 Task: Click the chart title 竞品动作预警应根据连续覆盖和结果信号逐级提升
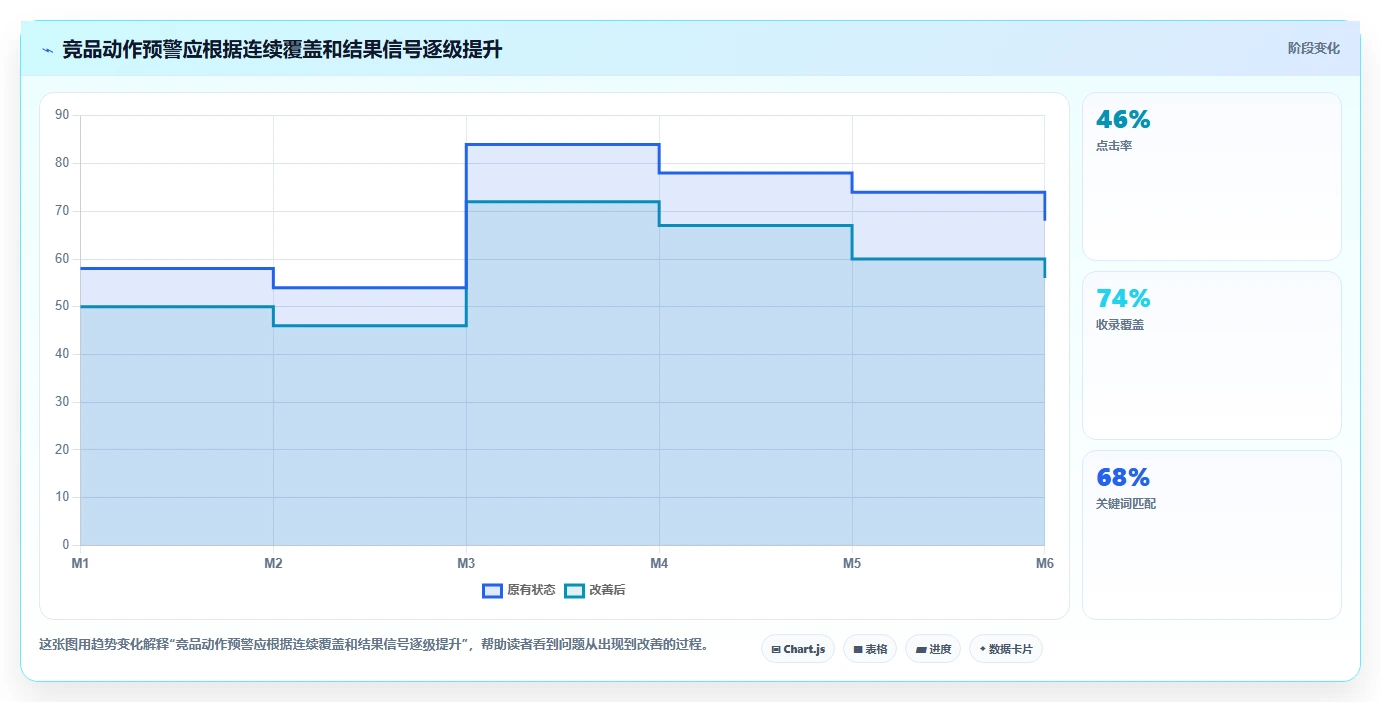click(x=282, y=49)
